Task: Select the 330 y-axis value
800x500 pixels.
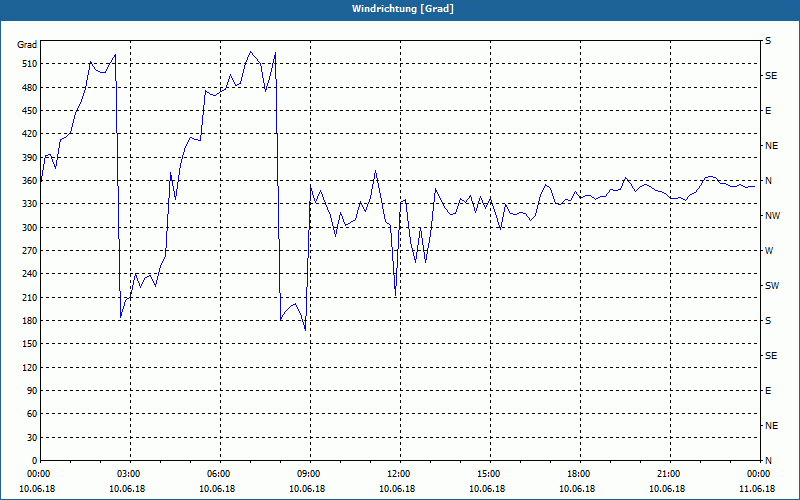Action: pyautogui.click(x=30, y=204)
